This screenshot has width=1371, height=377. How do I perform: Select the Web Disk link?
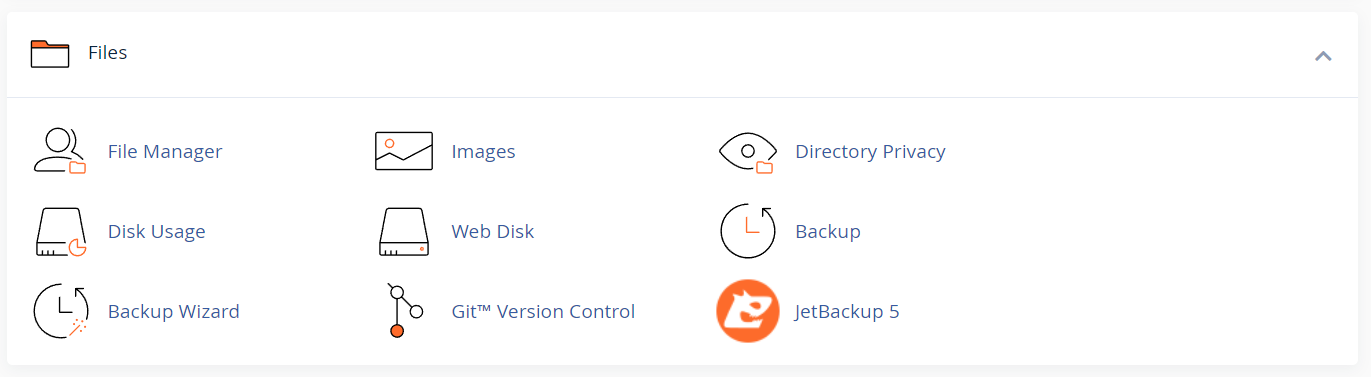coord(493,232)
